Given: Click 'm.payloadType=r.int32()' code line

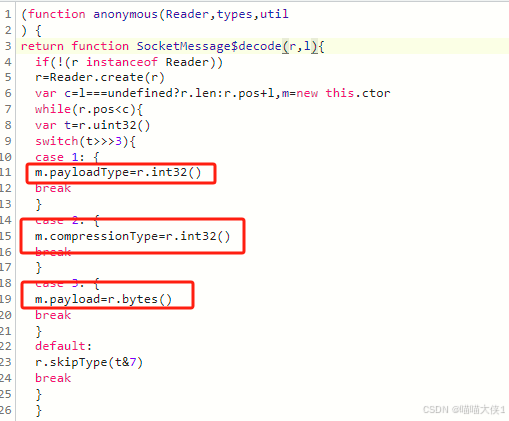Looking at the screenshot, I should [118, 172].
